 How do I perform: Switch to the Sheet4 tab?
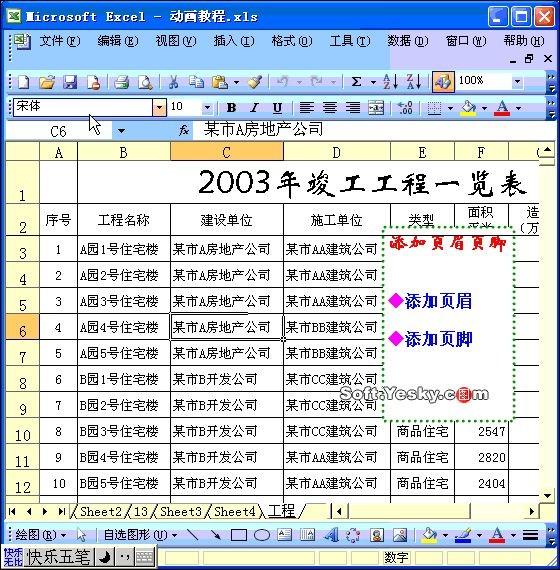click(x=235, y=511)
